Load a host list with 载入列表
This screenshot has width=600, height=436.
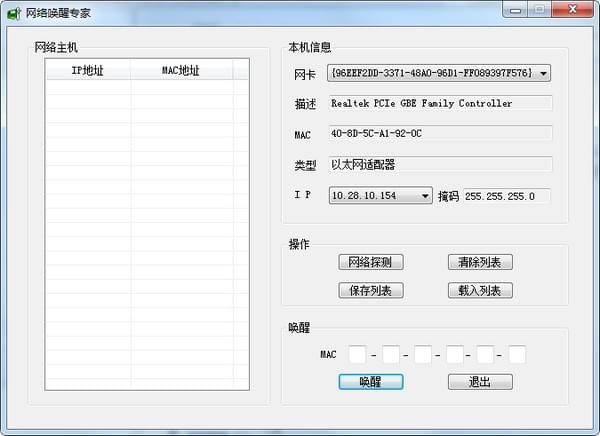pos(480,291)
